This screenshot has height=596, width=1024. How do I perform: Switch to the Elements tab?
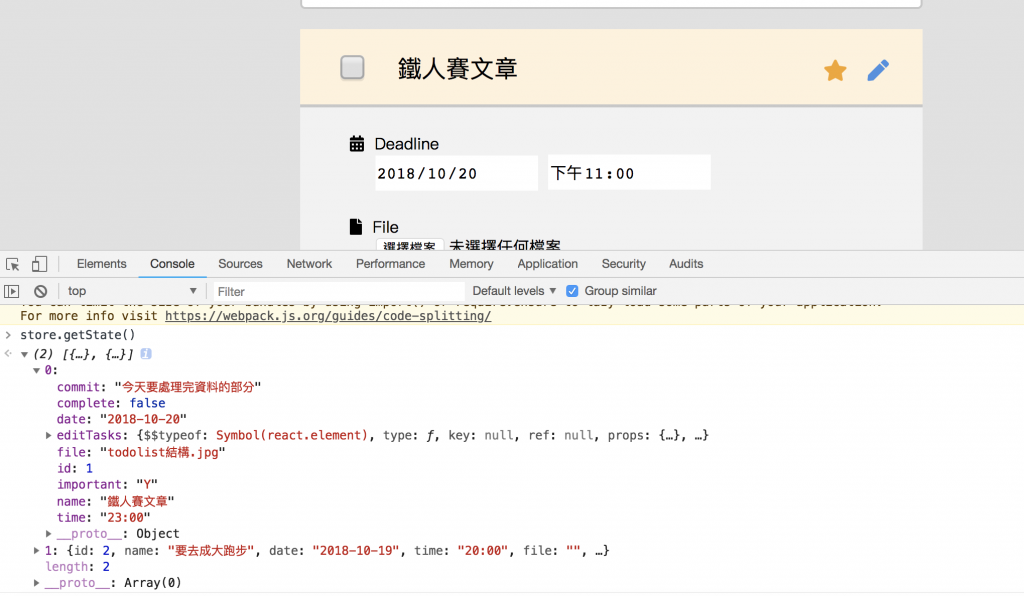click(101, 264)
